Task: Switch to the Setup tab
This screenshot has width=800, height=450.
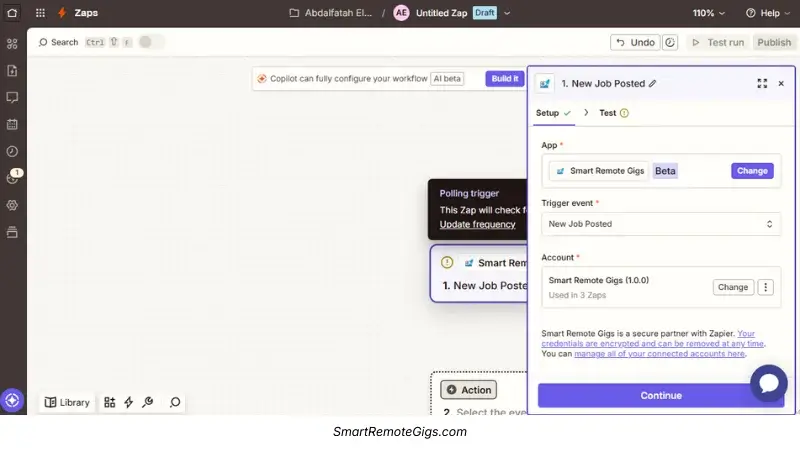Action: 554,113
